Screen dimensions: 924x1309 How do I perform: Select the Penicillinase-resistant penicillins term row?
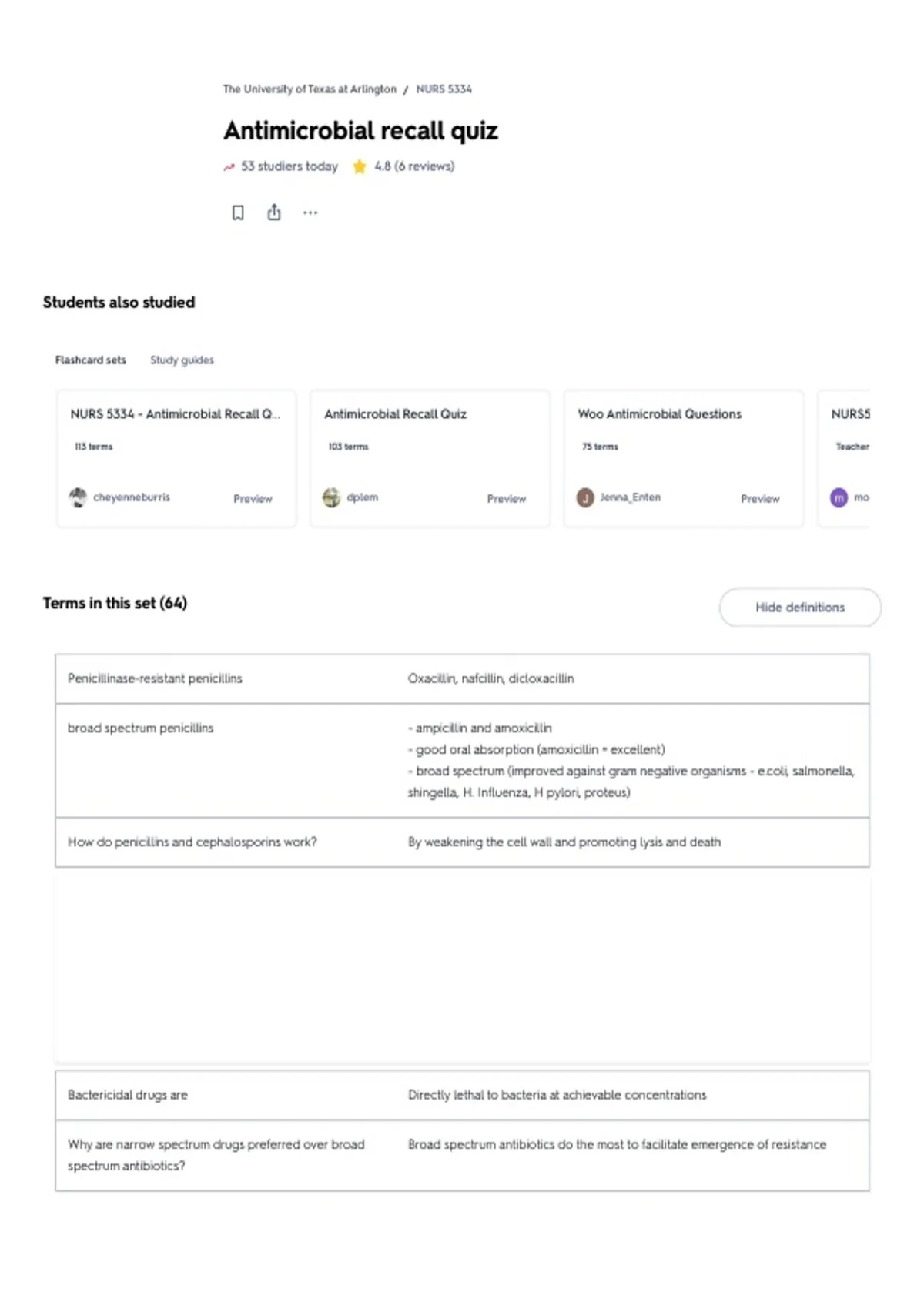[462, 678]
